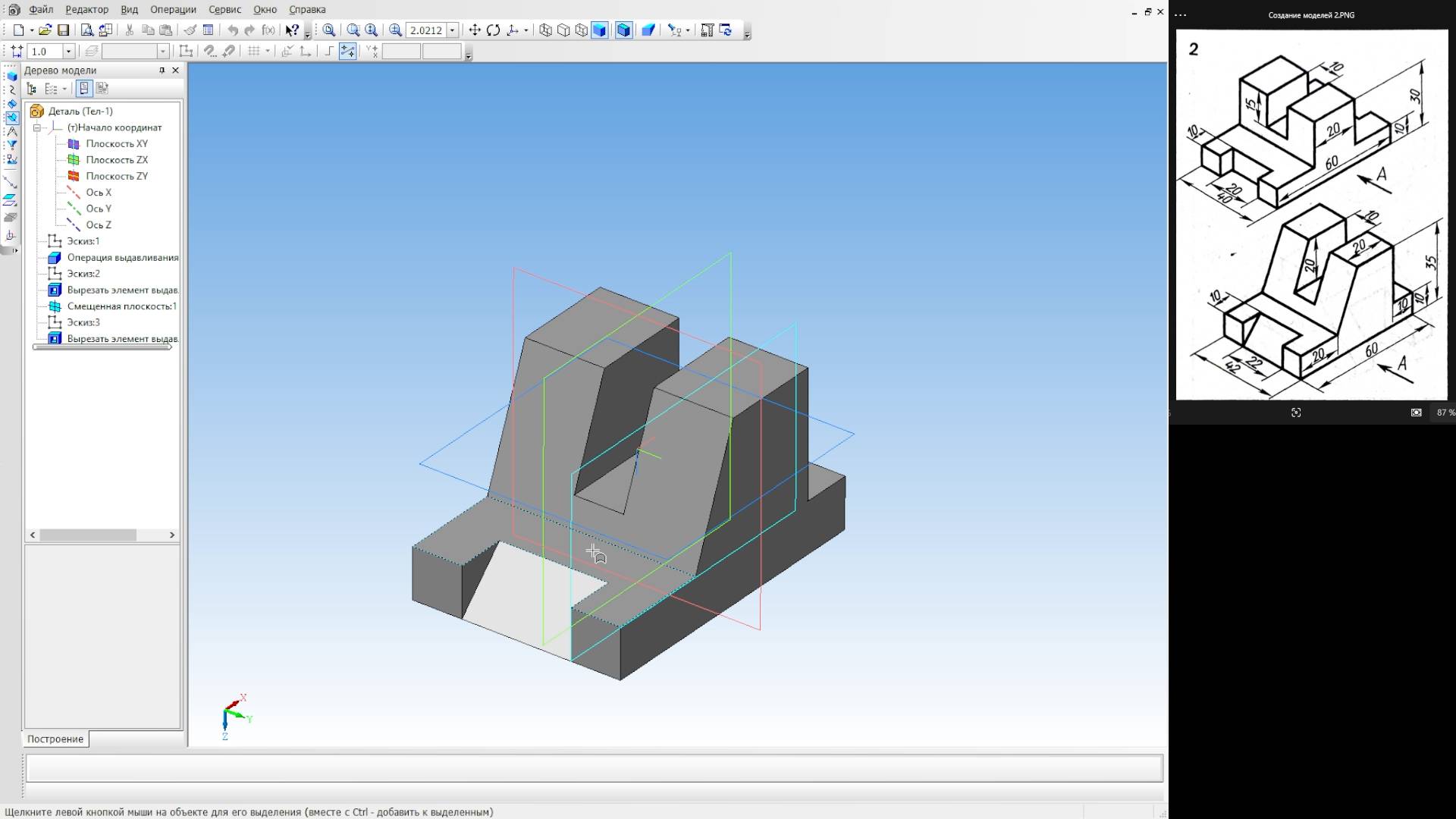Viewport: 1456px width, 819px height.
Task: Click the Variables f(x) icon
Action: (268, 30)
